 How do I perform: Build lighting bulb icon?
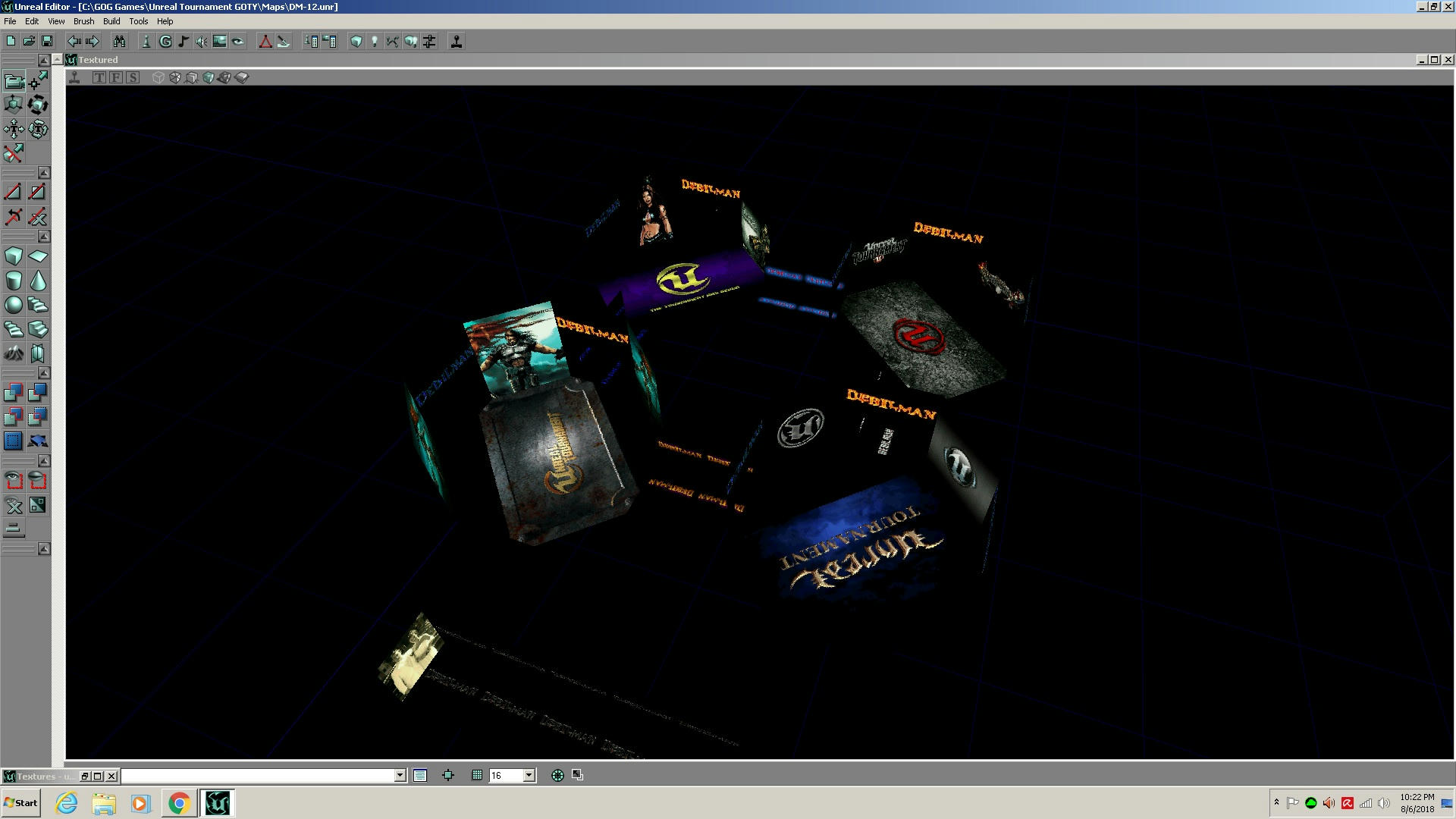pos(375,41)
